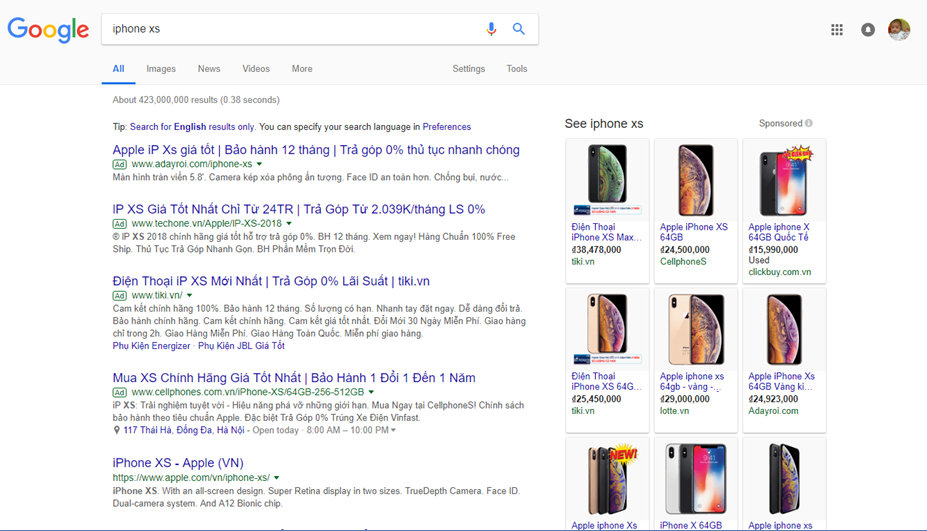Viewport: 927px width, 531px height.
Task: Open 'Mua XS Chính Hãng' ad result
Action: coord(294,377)
